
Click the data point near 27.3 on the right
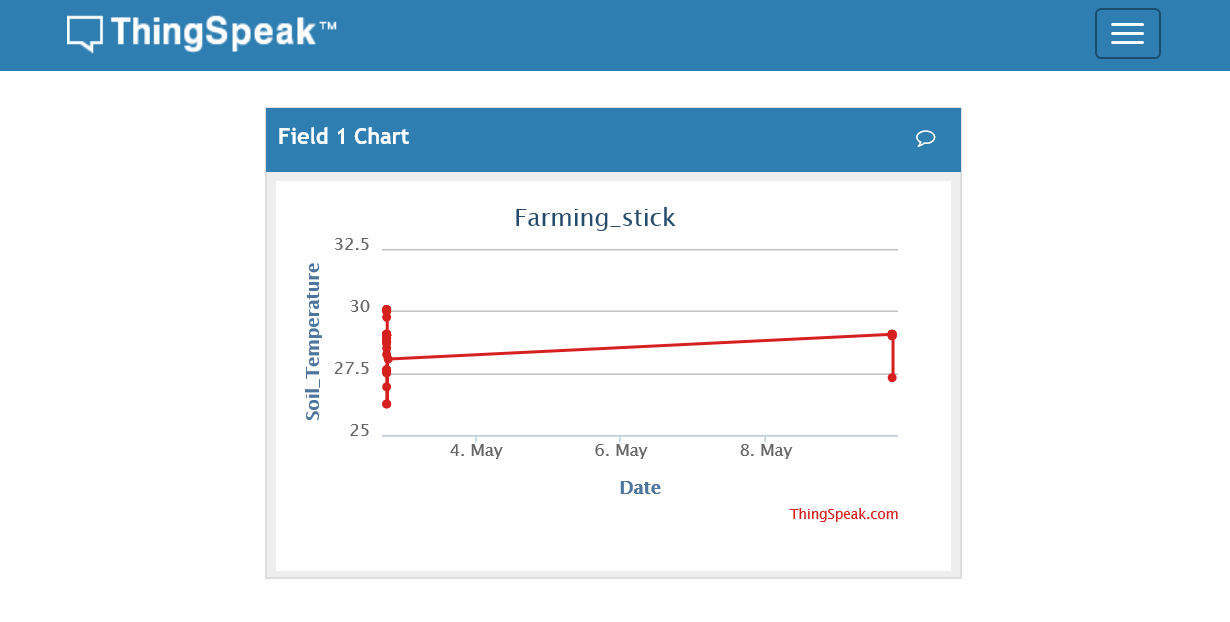pos(892,379)
